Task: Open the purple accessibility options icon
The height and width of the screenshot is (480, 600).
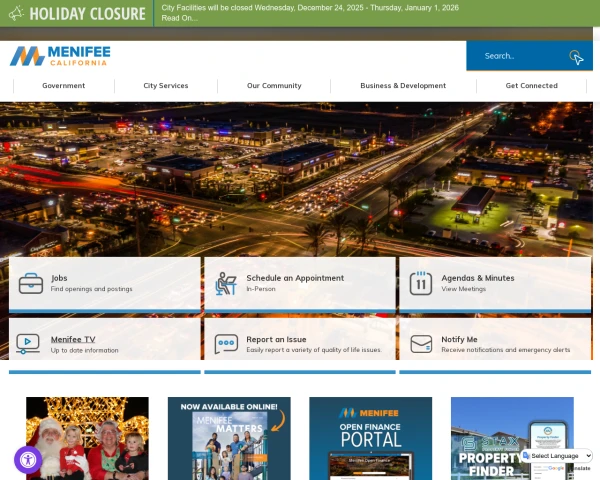Action: 28,460
